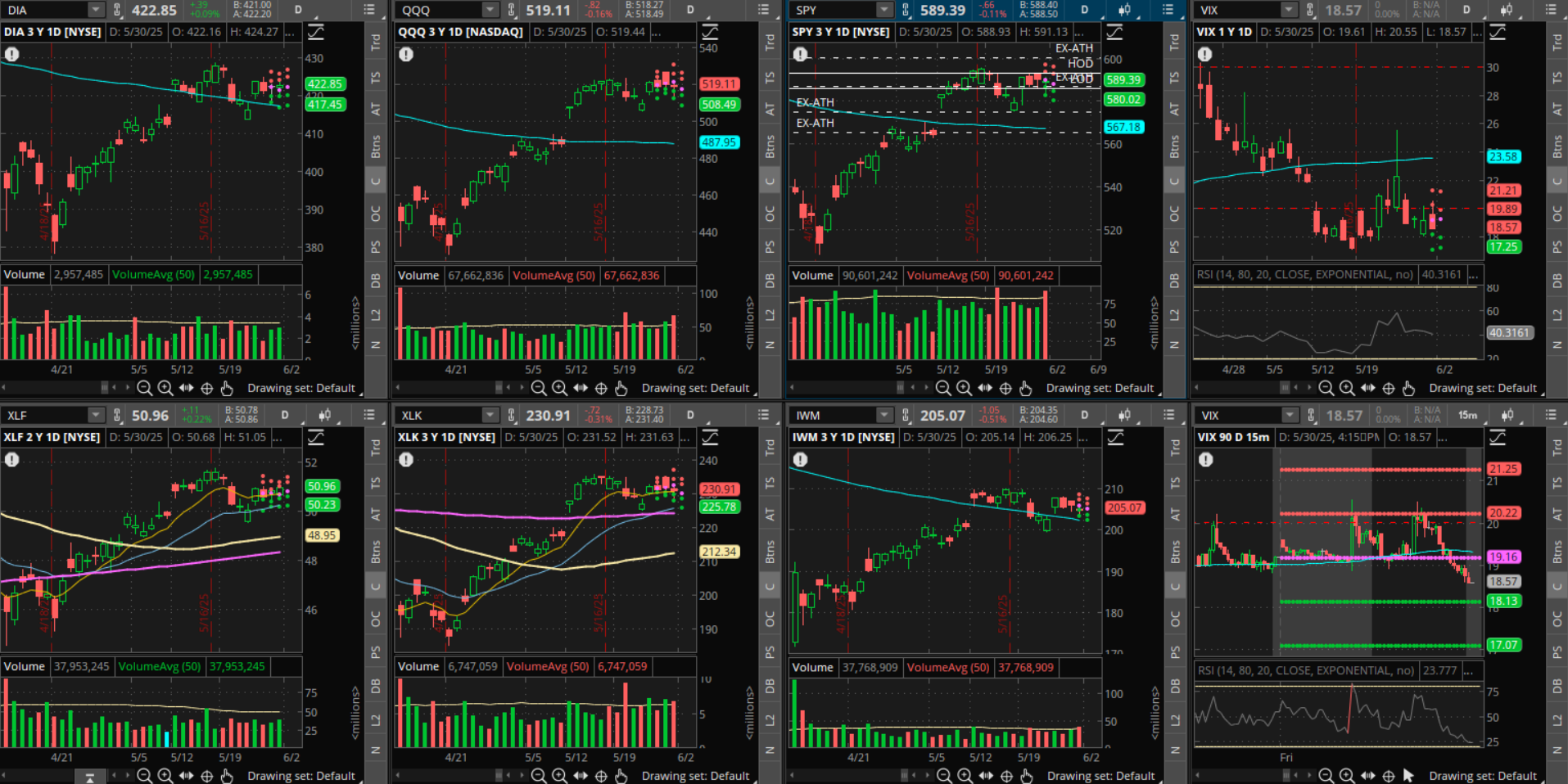
Task: Zoom in on the QQQ chart
Action: 559,388
